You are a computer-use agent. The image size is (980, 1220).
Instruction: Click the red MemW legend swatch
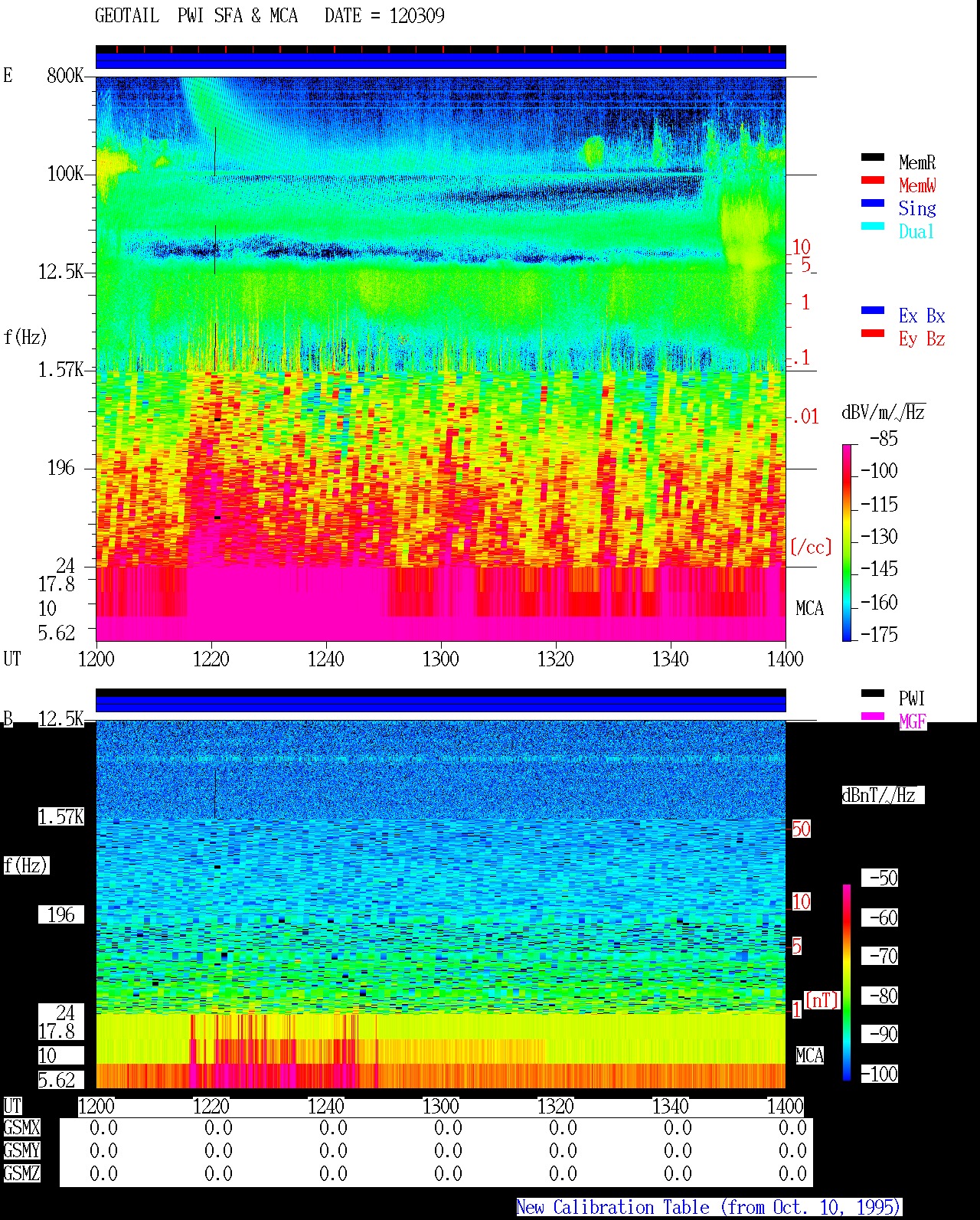click(873, 181)
